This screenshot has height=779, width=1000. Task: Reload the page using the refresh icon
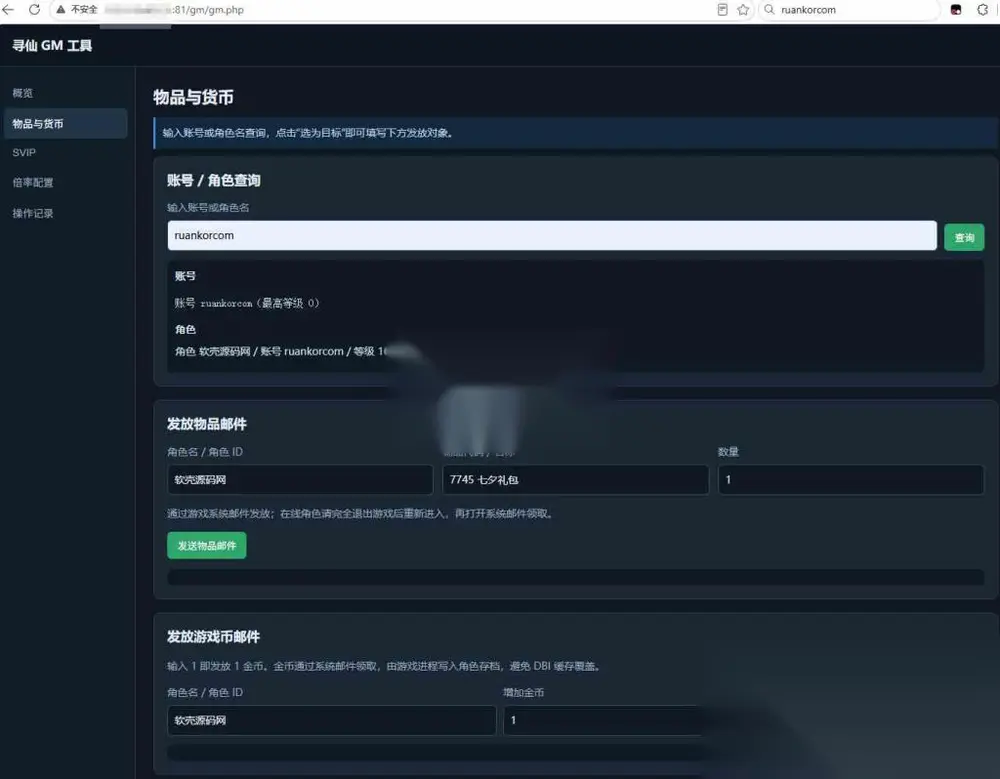pyautogui.click(x=34, y=10)
